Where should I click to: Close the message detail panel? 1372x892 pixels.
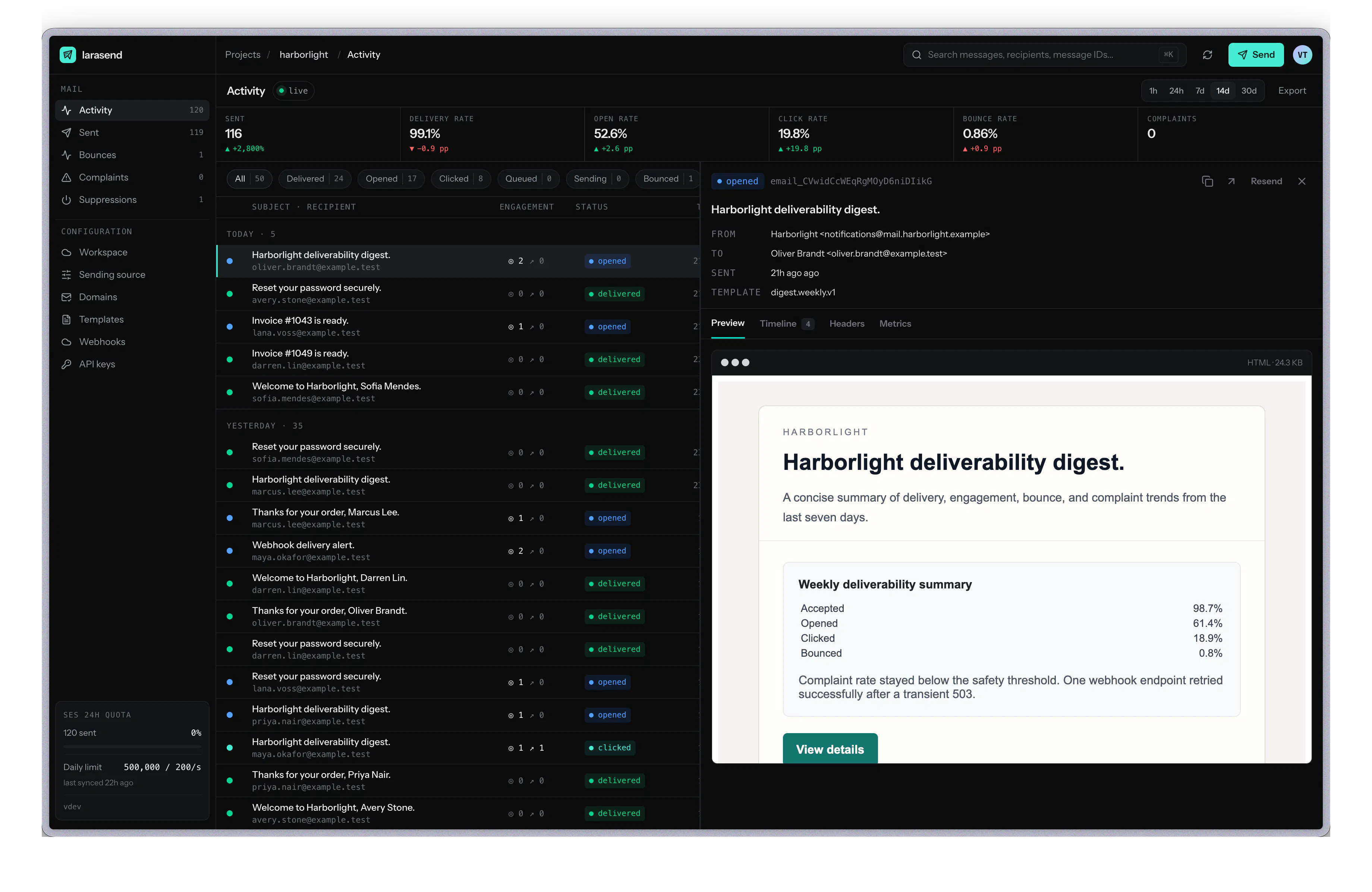(x=1302, y=182)
